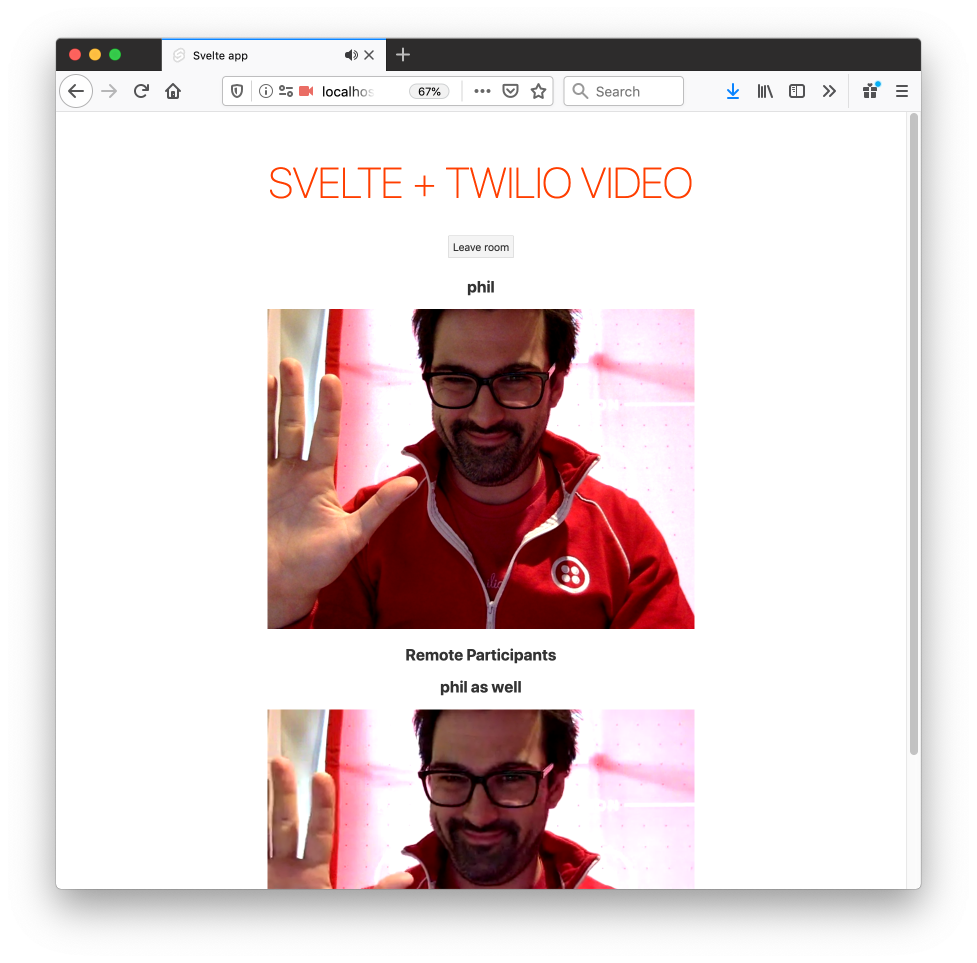Click the 'phil as well' remote video
The image size is (977, 963).
[481, 799]
